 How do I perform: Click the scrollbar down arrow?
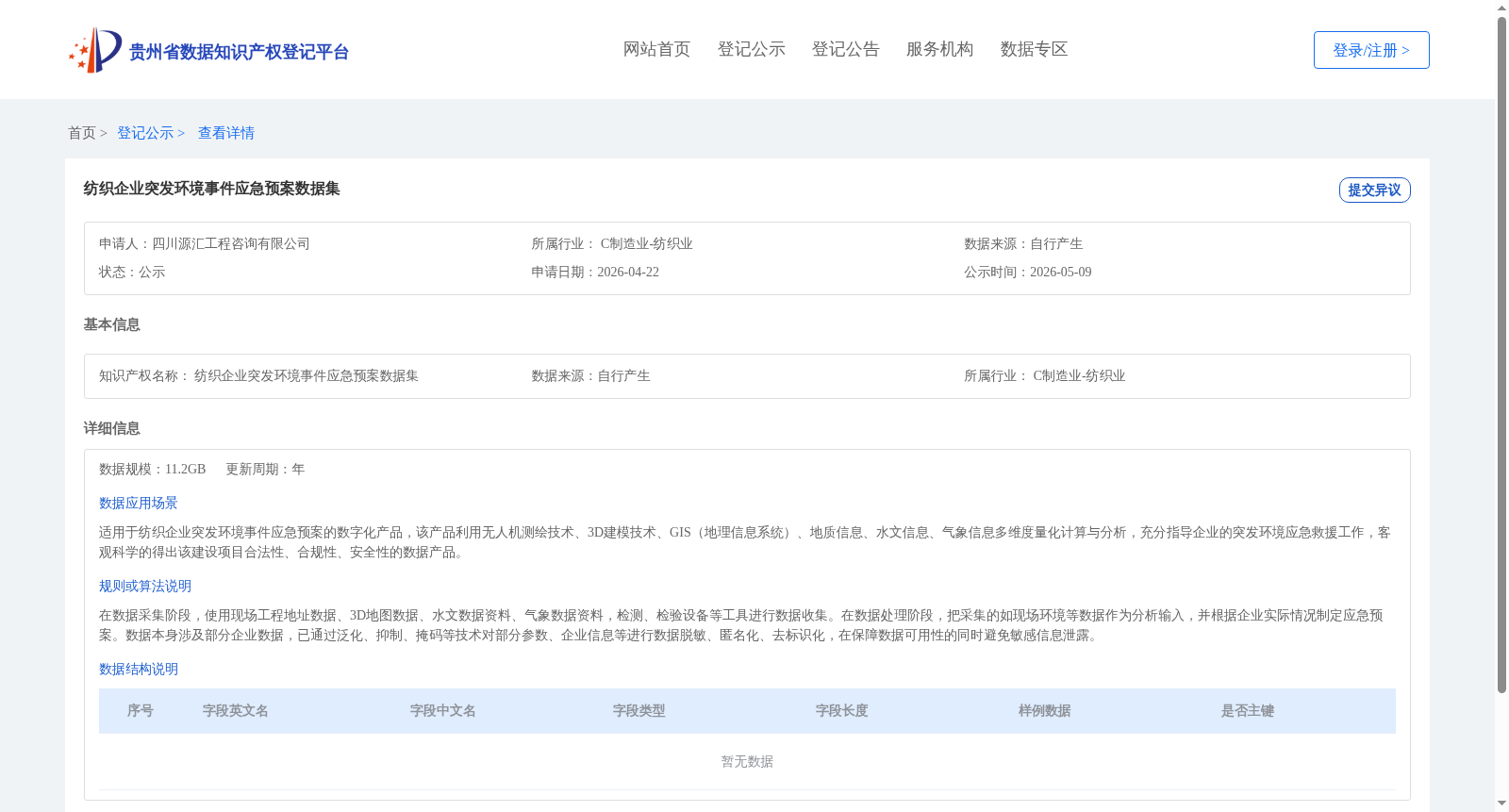coord(1501,804)
